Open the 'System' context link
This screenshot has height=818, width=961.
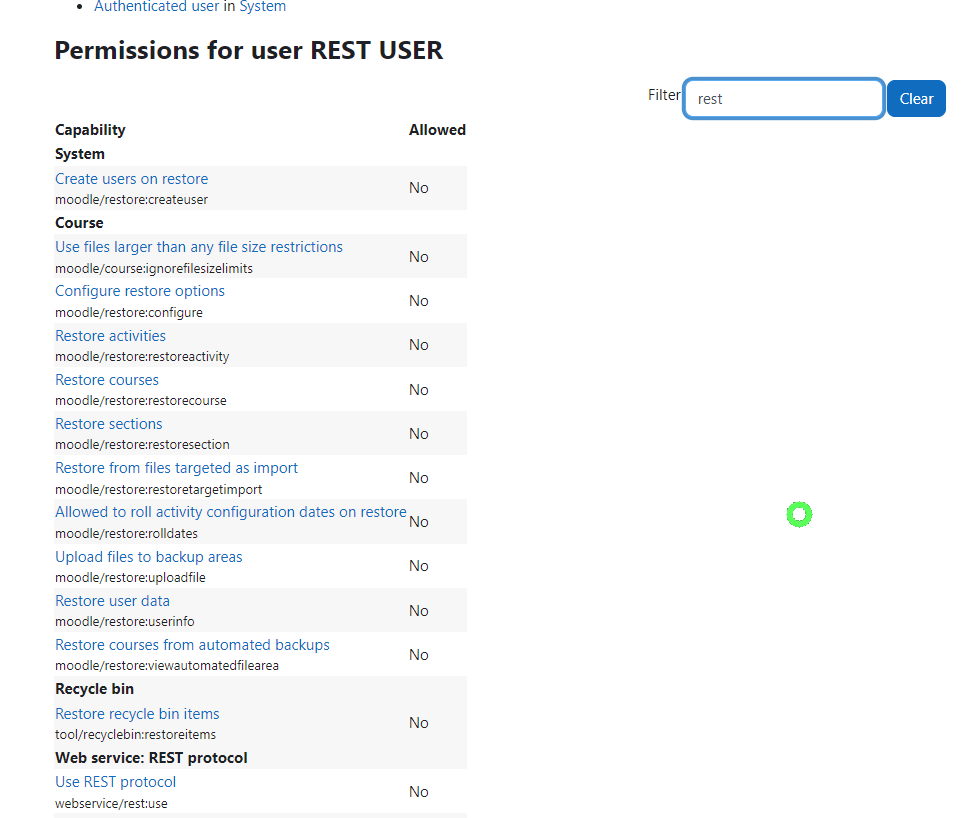(x=262, y=7)
